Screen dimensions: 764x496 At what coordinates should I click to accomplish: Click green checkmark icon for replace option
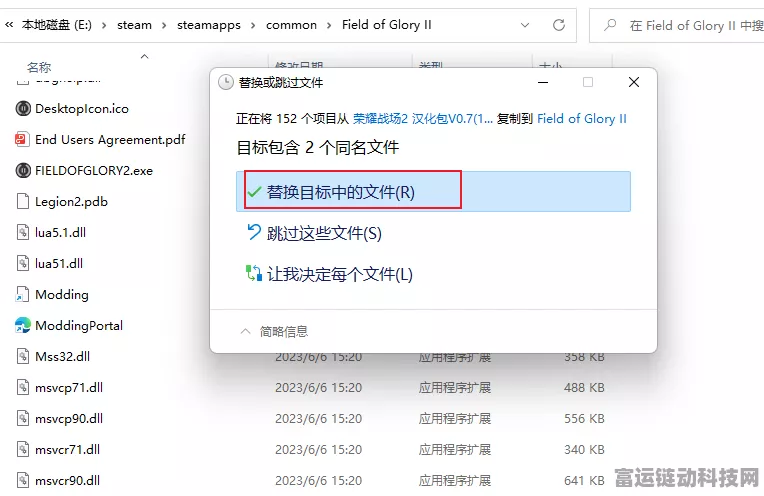point(254,191)
